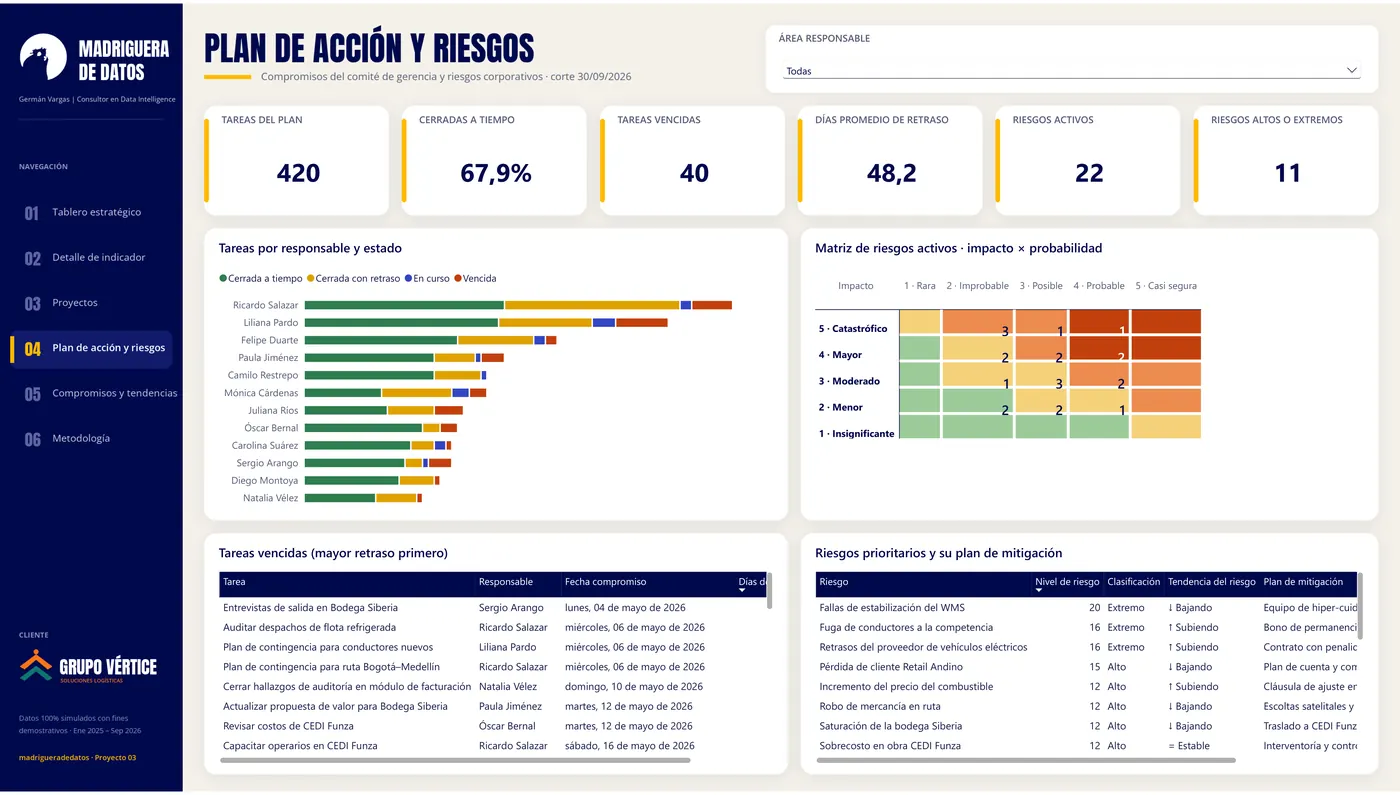1400x795 pixels.
Task: Click the Cerrada a tiempo legend marker
Action: pos(223,279)
